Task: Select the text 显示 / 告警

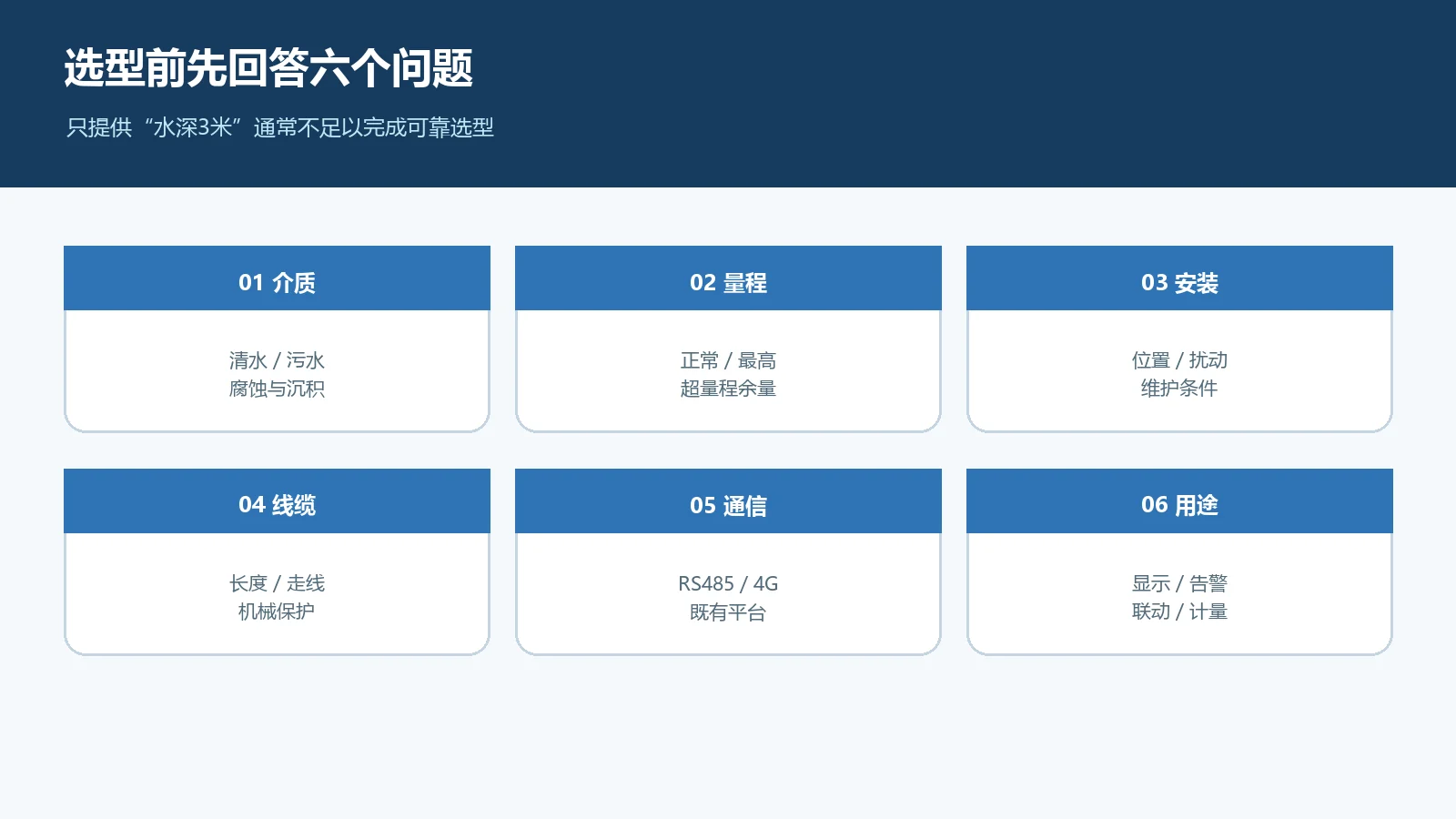Action: [x=1179, y=583]
